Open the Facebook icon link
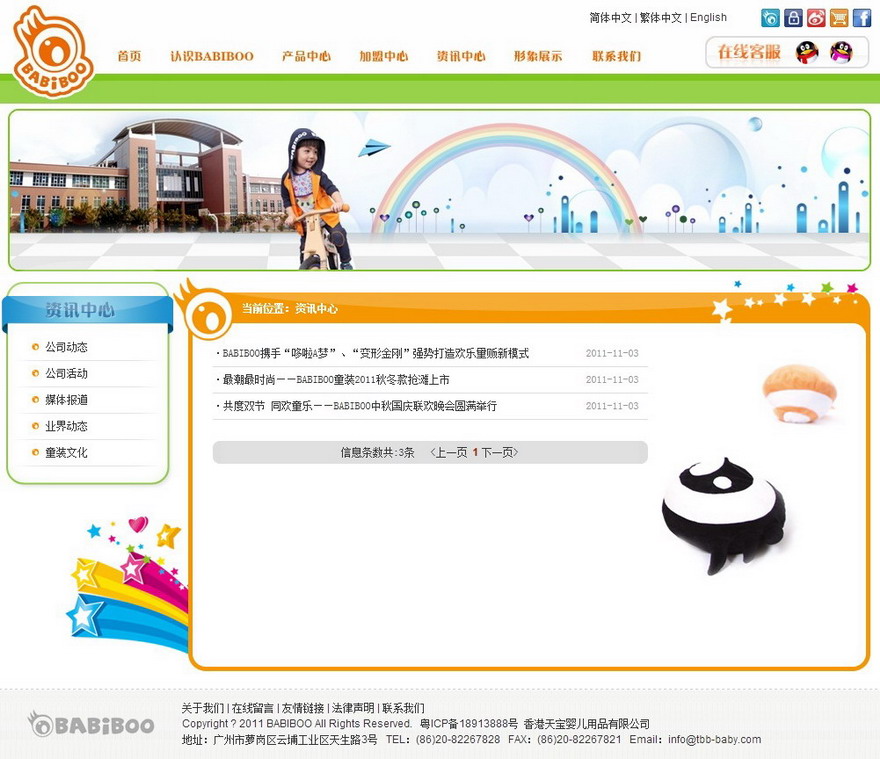880x759 pixels. [862, 18]
